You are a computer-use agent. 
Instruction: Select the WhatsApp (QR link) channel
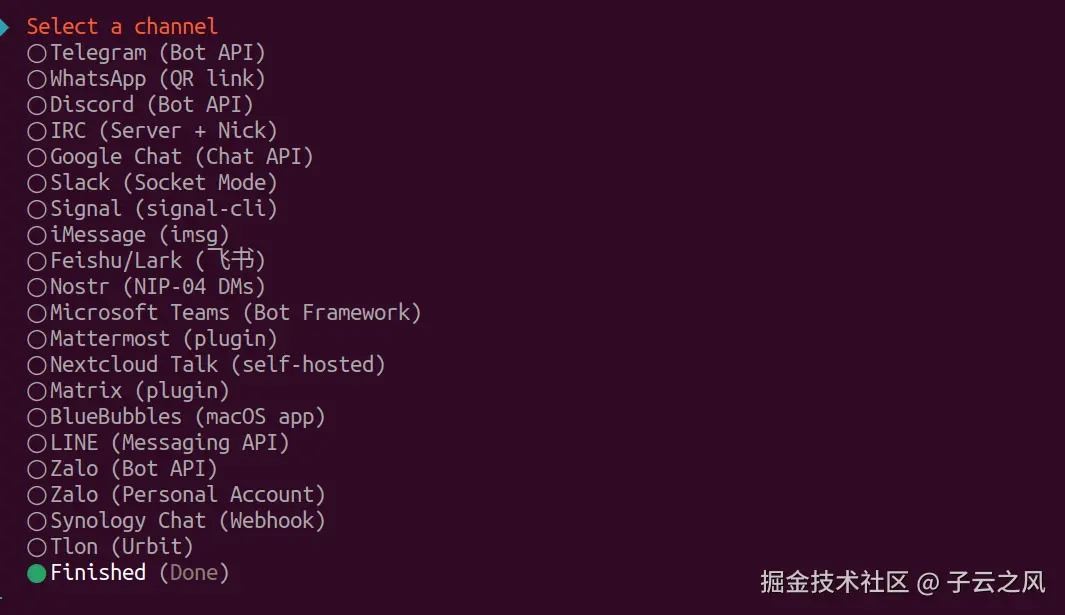(x=150, y=78)
